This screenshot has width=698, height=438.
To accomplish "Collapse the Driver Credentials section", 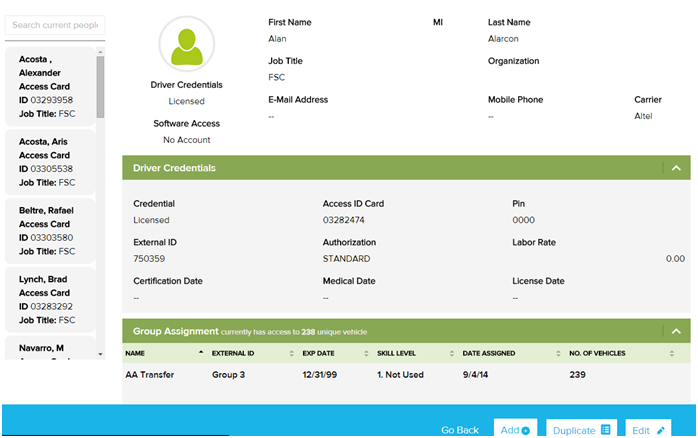I will [676, 168].
